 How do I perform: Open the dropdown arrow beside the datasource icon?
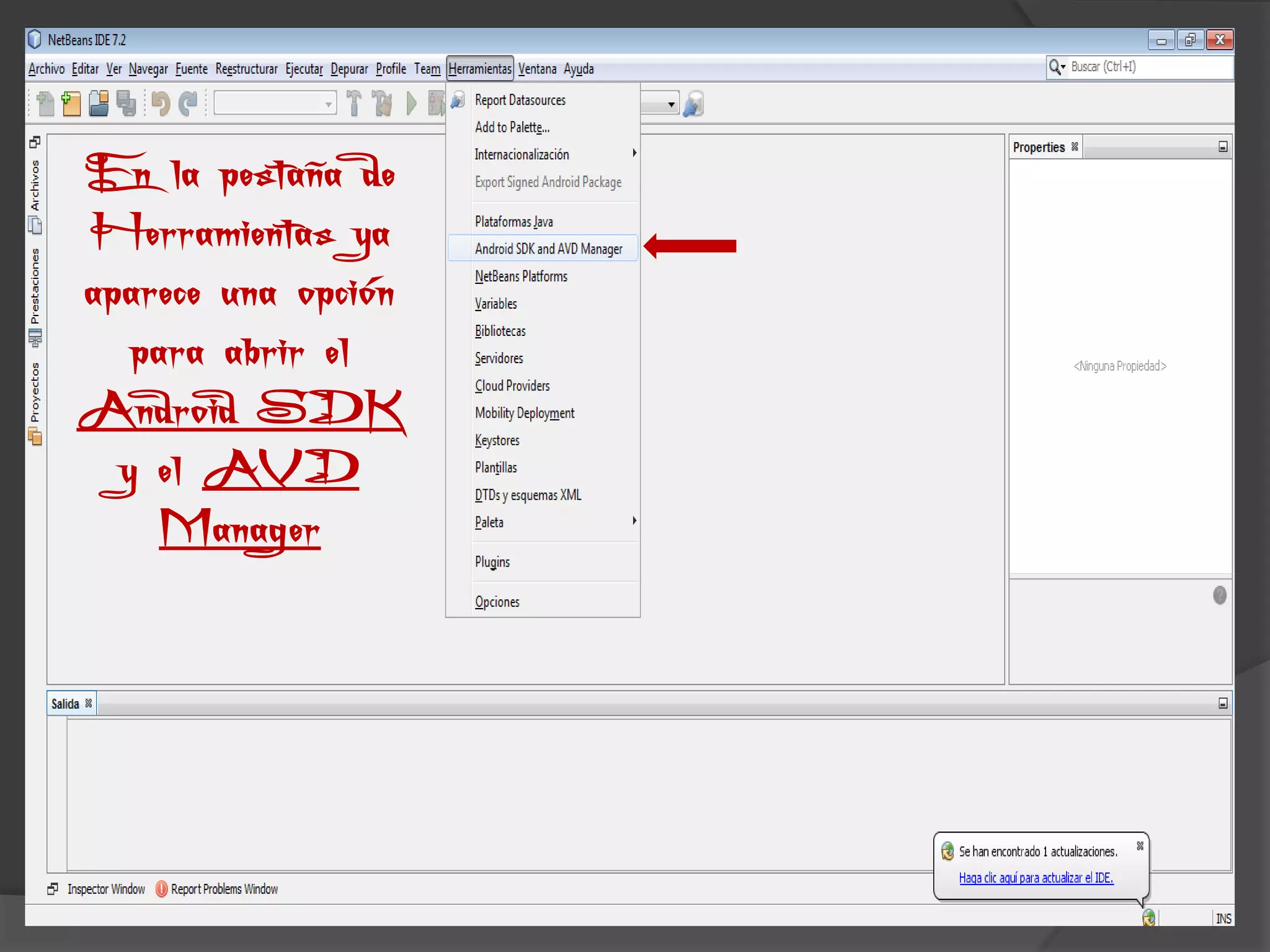point(671,104)
